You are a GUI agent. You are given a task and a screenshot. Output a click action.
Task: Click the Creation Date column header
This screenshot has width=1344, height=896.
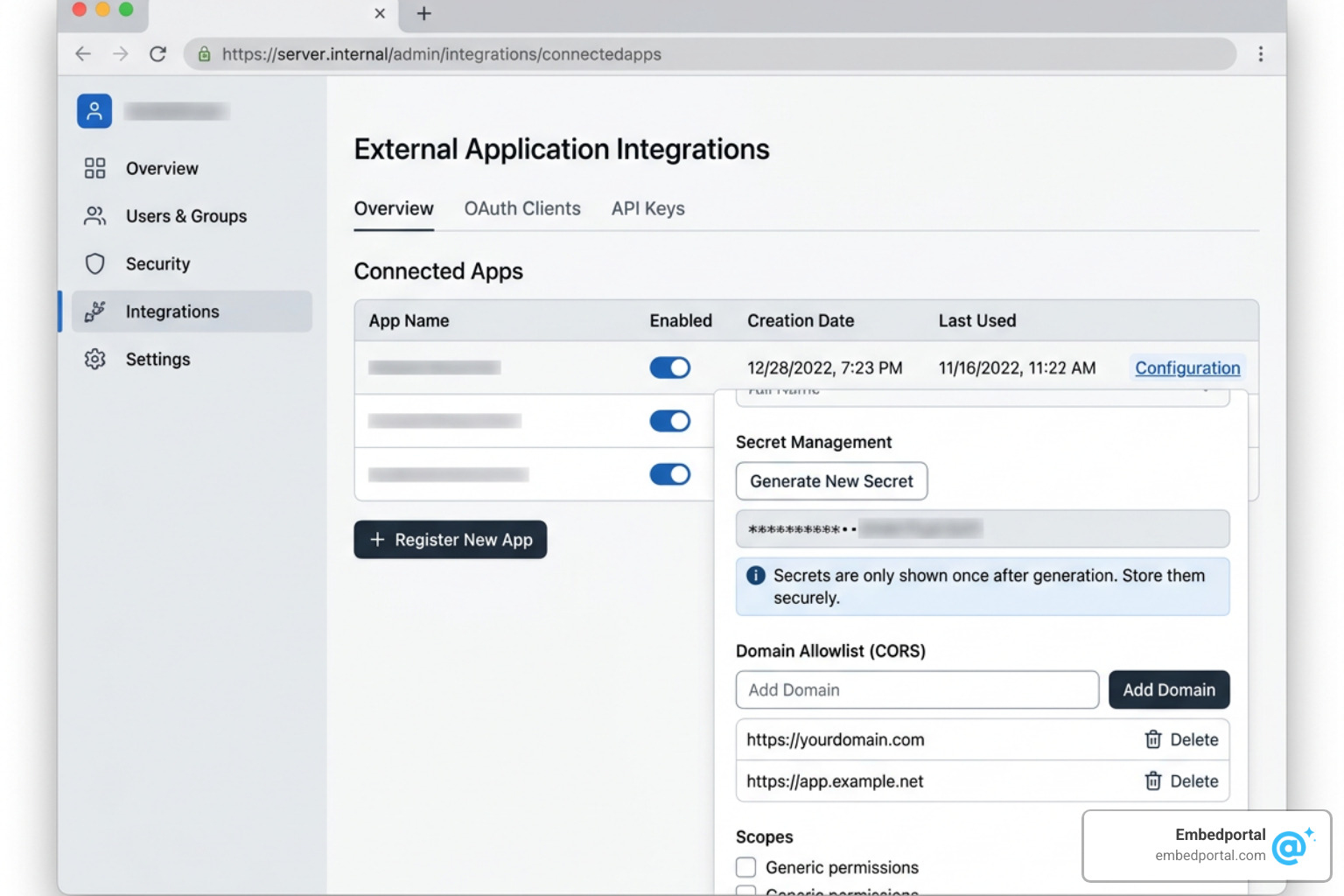point(801,321)
